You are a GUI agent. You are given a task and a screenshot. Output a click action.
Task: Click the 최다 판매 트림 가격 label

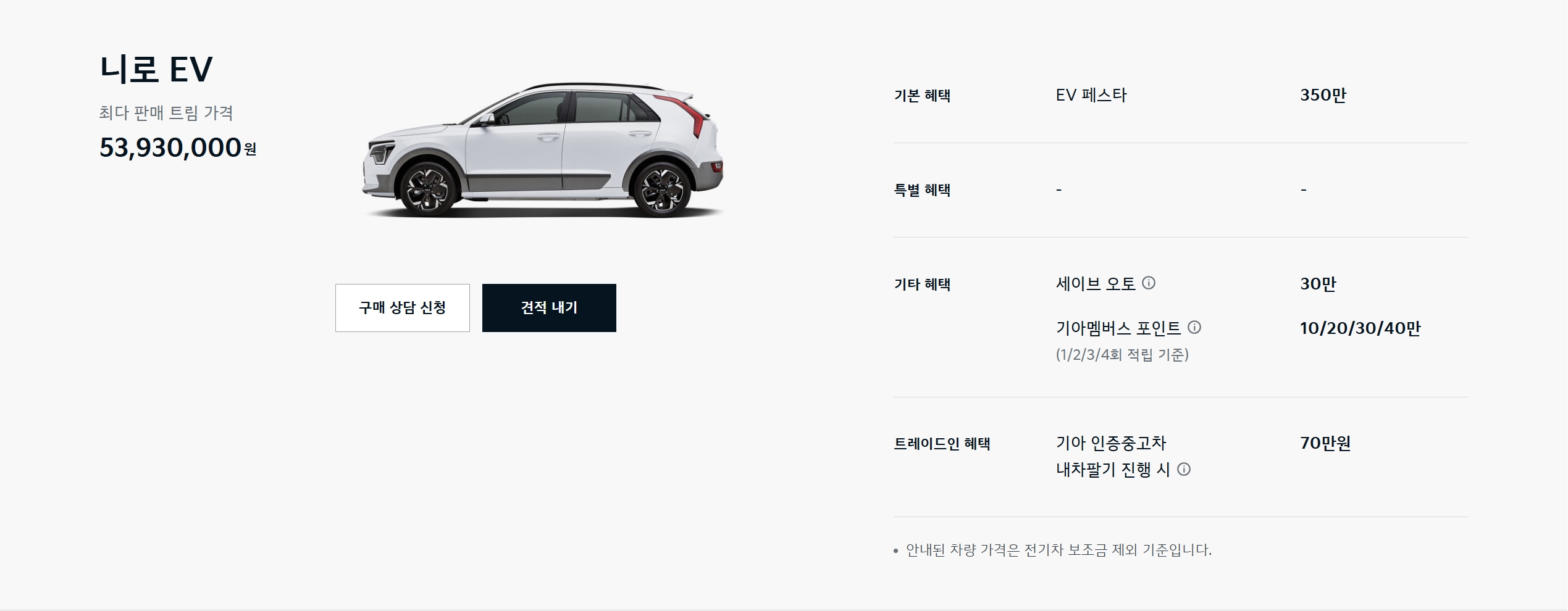click(166, 113)
